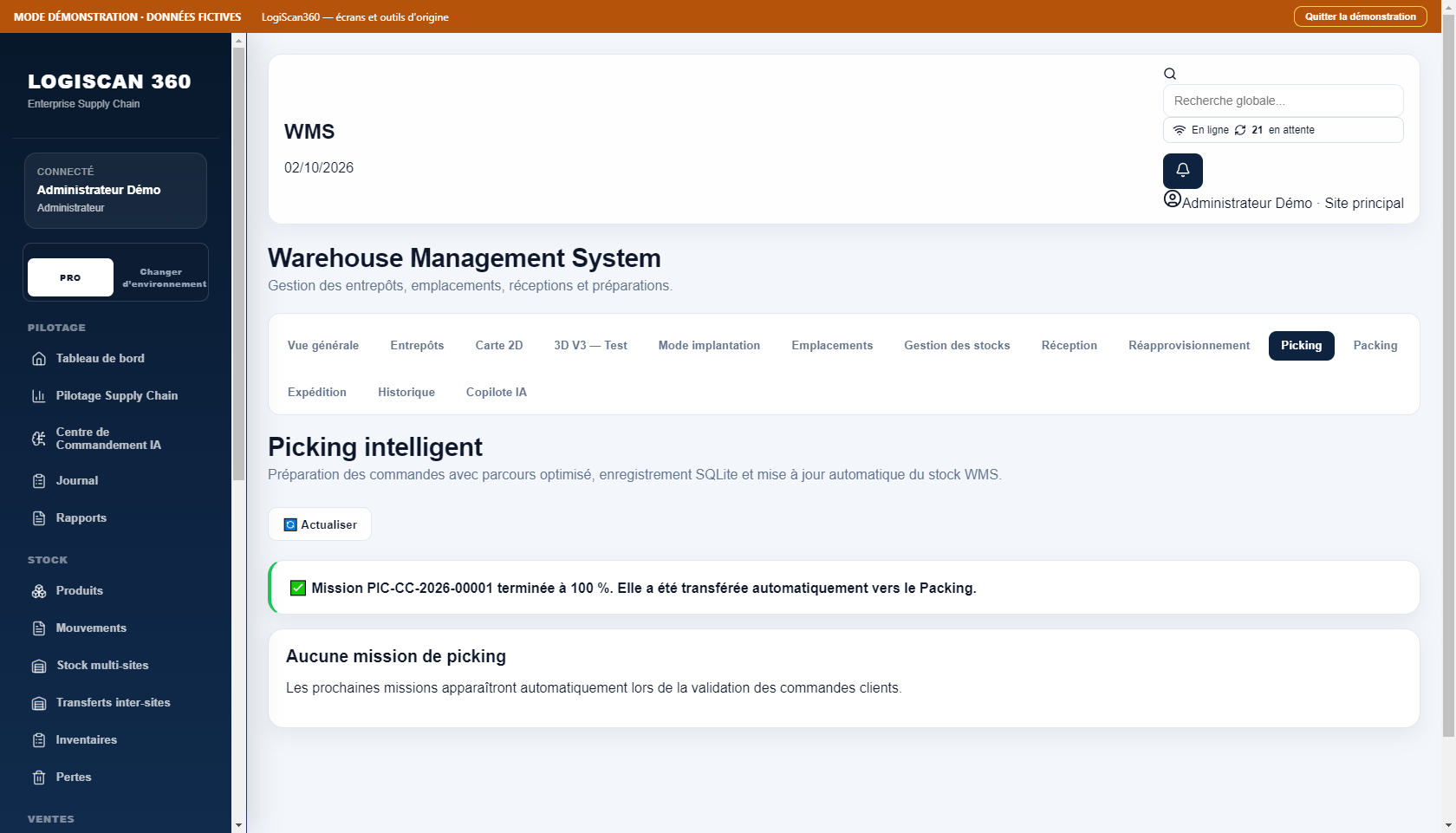Click the Actualiser button
Image resolution: width=1456 pixels, height=833 pixels.
coord(320,524)
